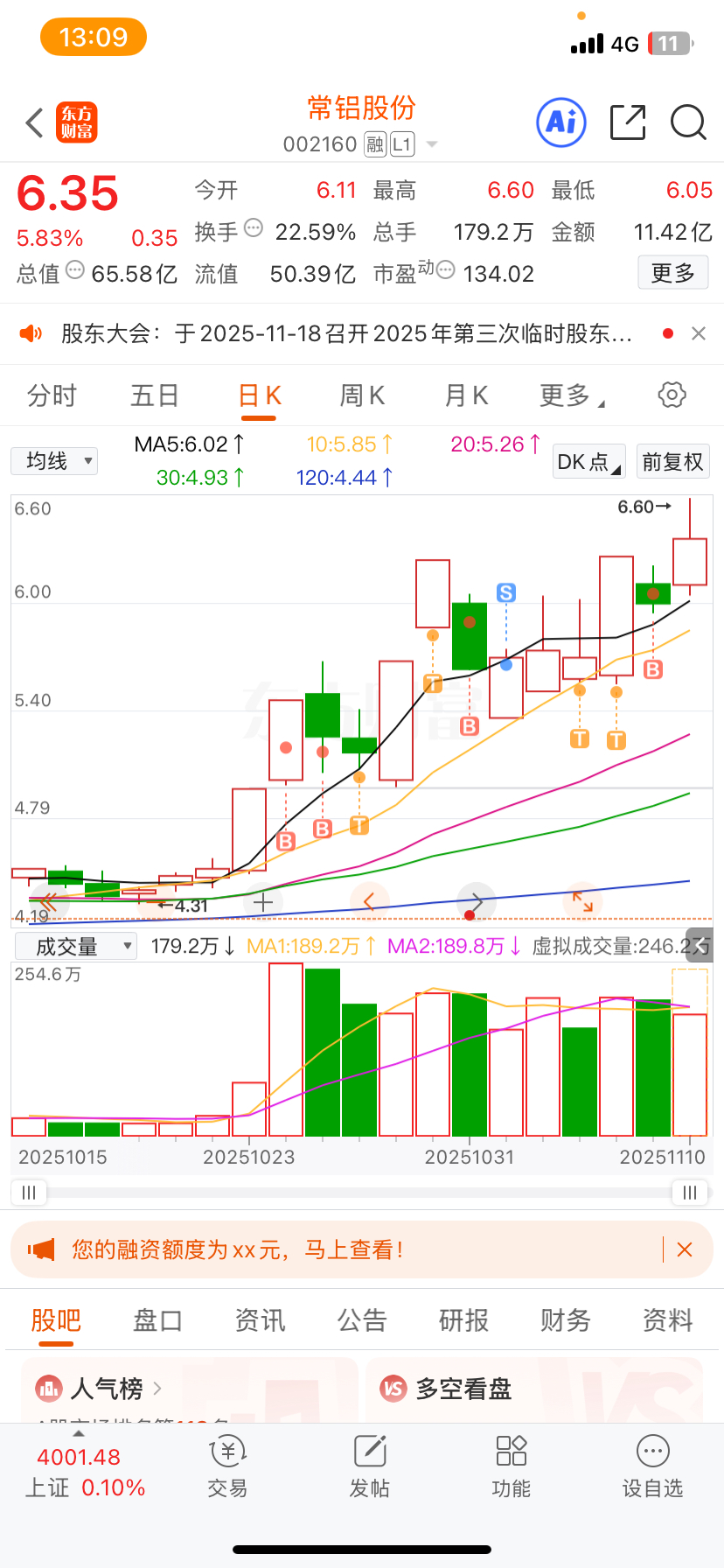Switch to 资讯 tab
This screenshot has width=724, height=1568.
[260, 1320]
